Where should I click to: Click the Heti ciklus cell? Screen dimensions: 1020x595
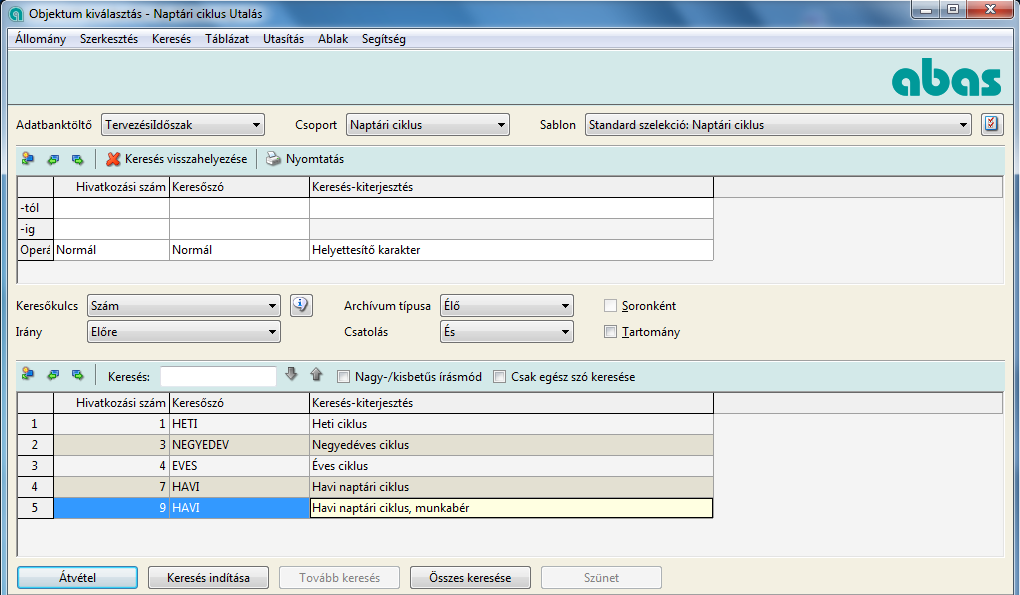pyautogui.click(x=511, y=424)
